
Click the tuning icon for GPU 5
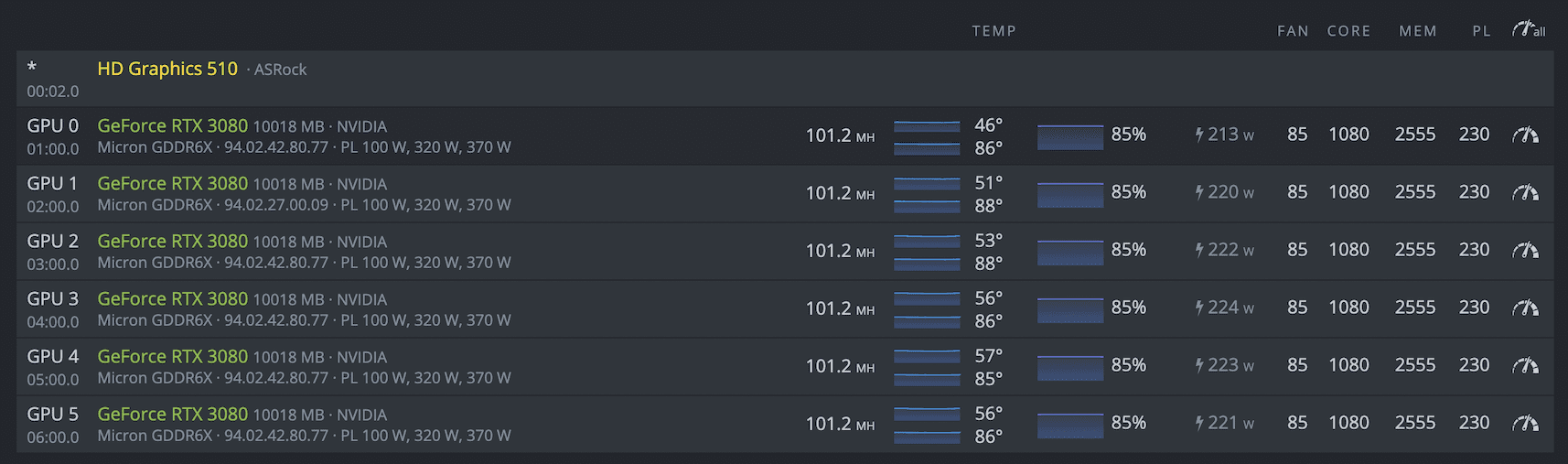pyautogui.click(x=1525, y=424)
